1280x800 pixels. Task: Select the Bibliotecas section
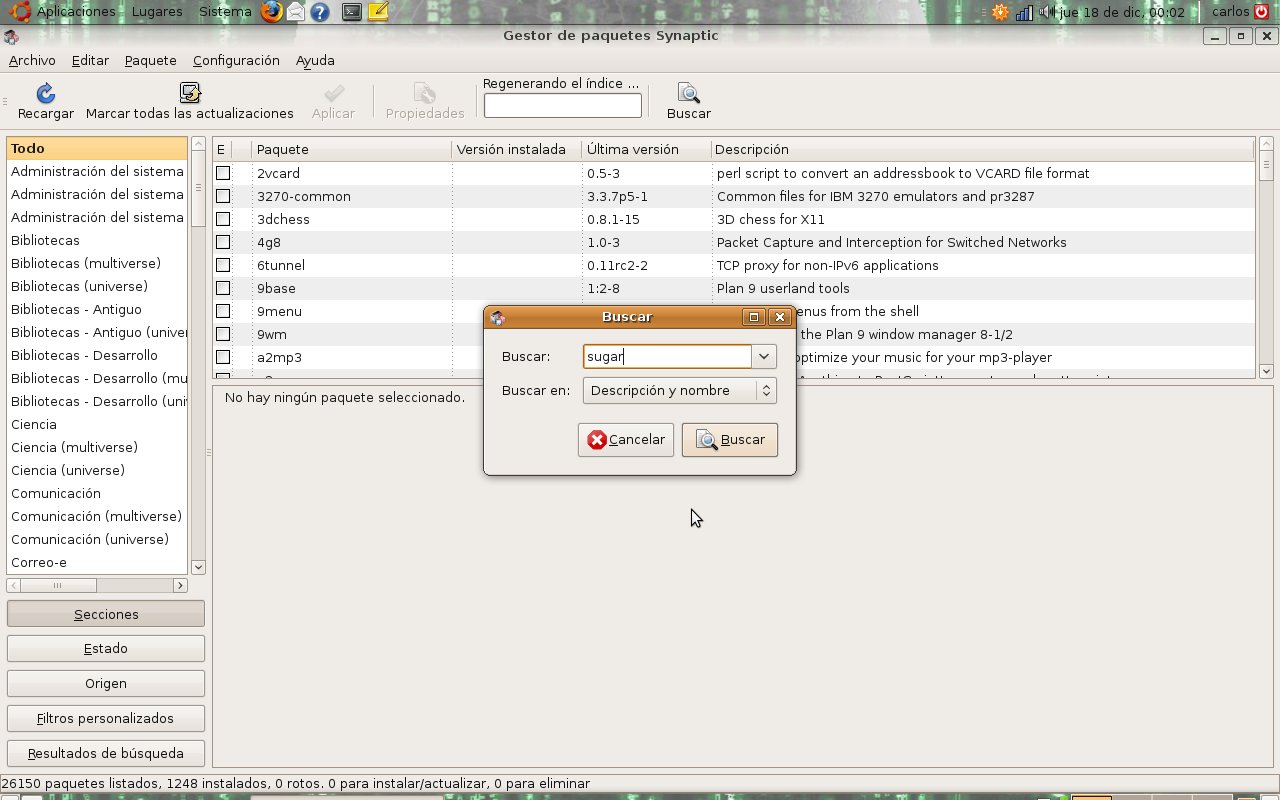pyautogui.click(x=97, y=240)
